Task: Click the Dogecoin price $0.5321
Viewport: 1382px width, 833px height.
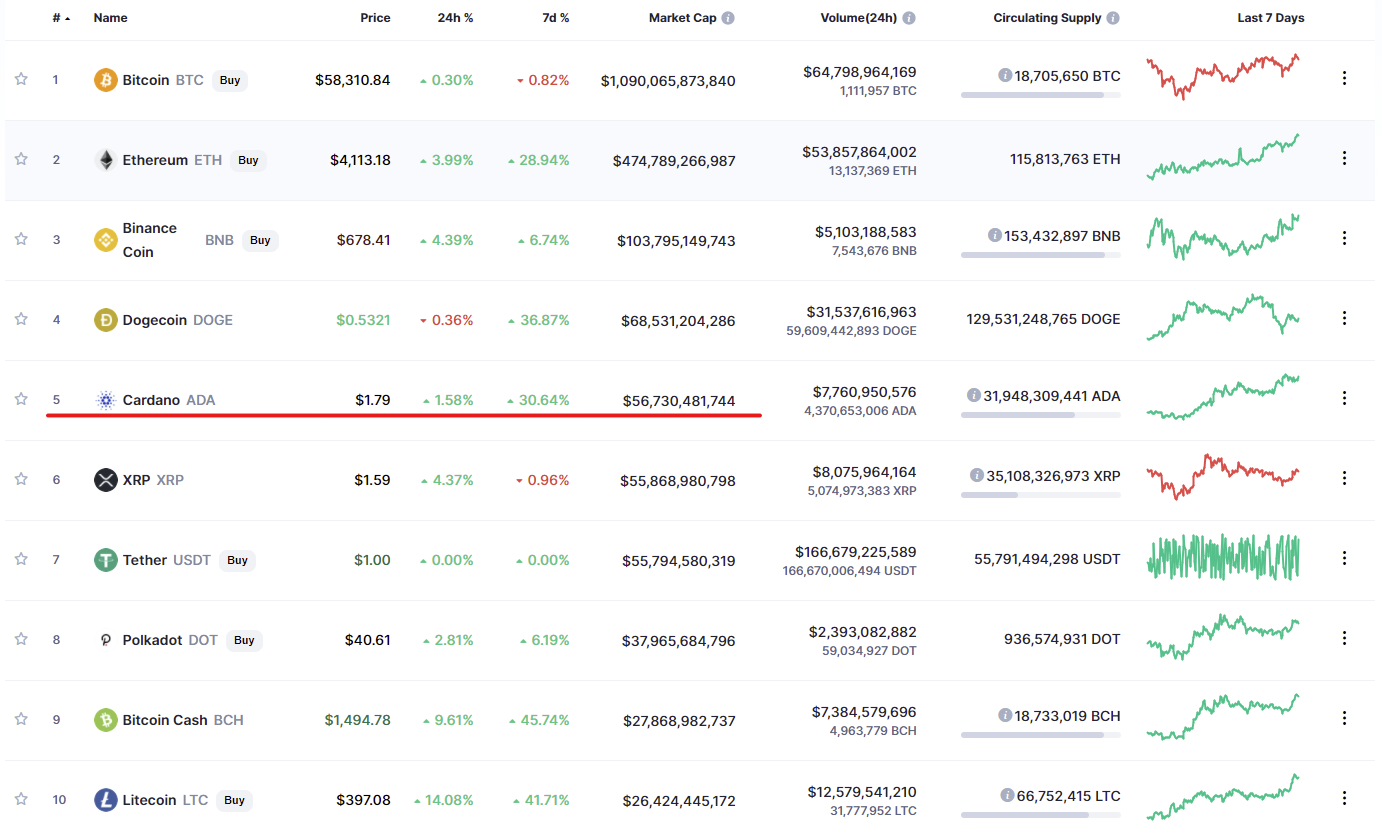Action: [x=363, y=320]
